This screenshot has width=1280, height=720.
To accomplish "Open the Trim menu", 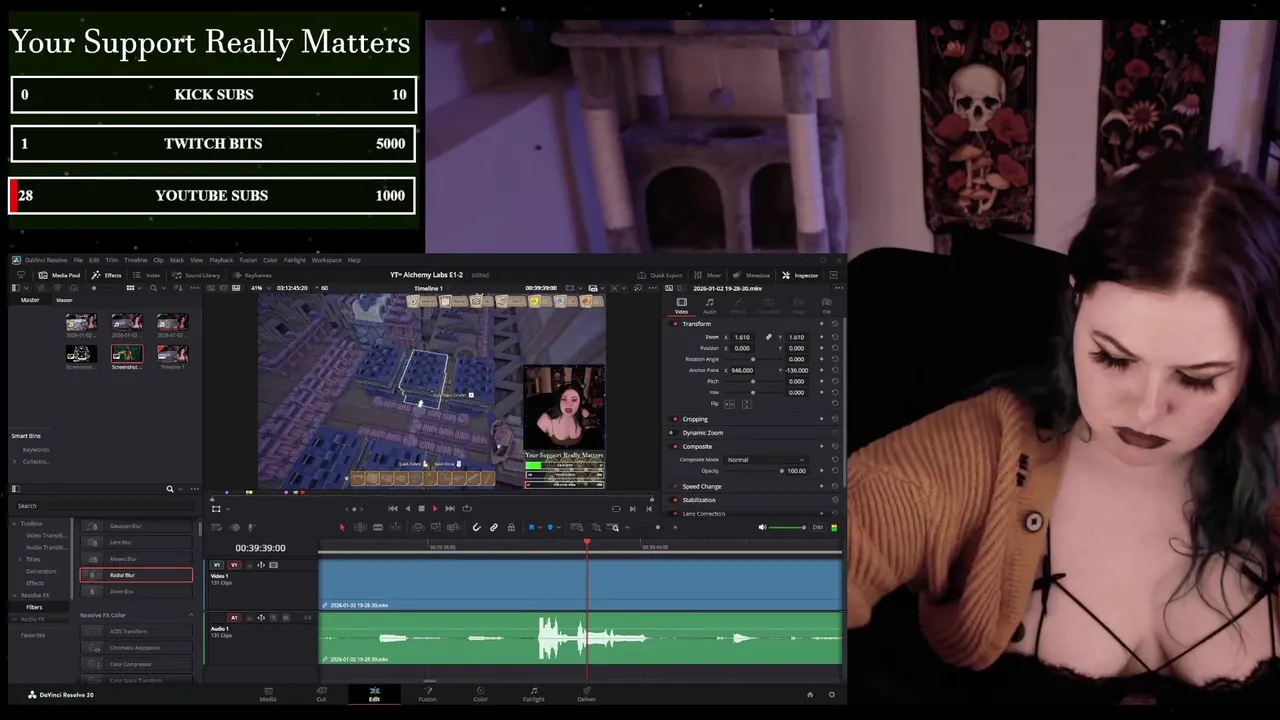I will click(x=111, y=260).
